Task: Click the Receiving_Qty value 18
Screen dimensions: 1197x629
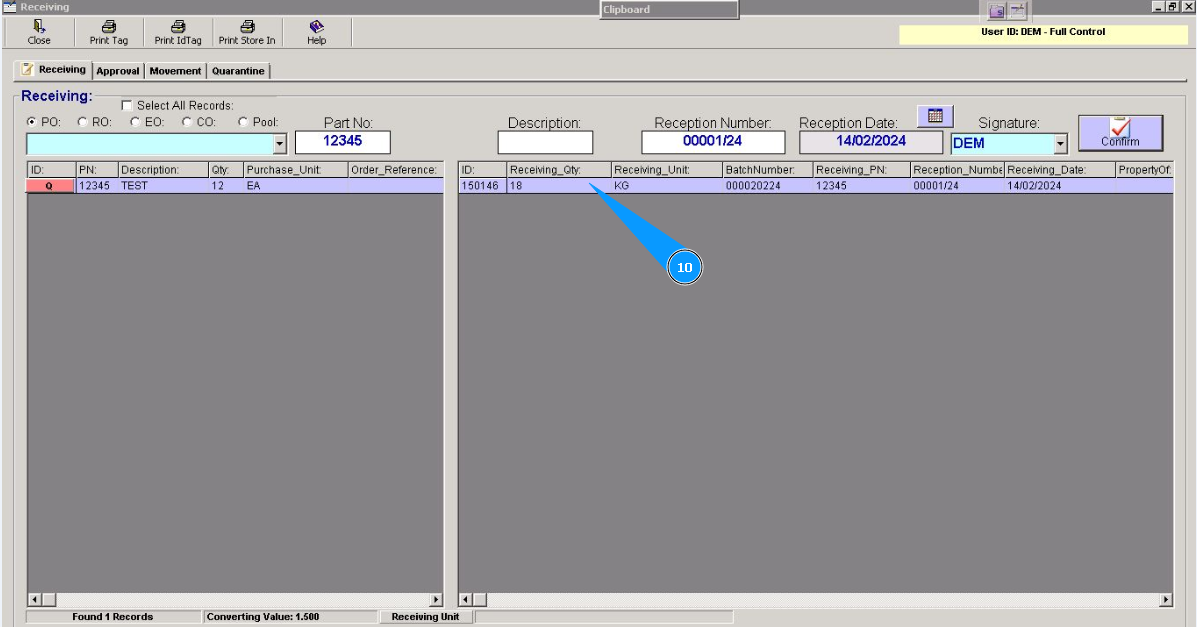Action: point(559,185)
